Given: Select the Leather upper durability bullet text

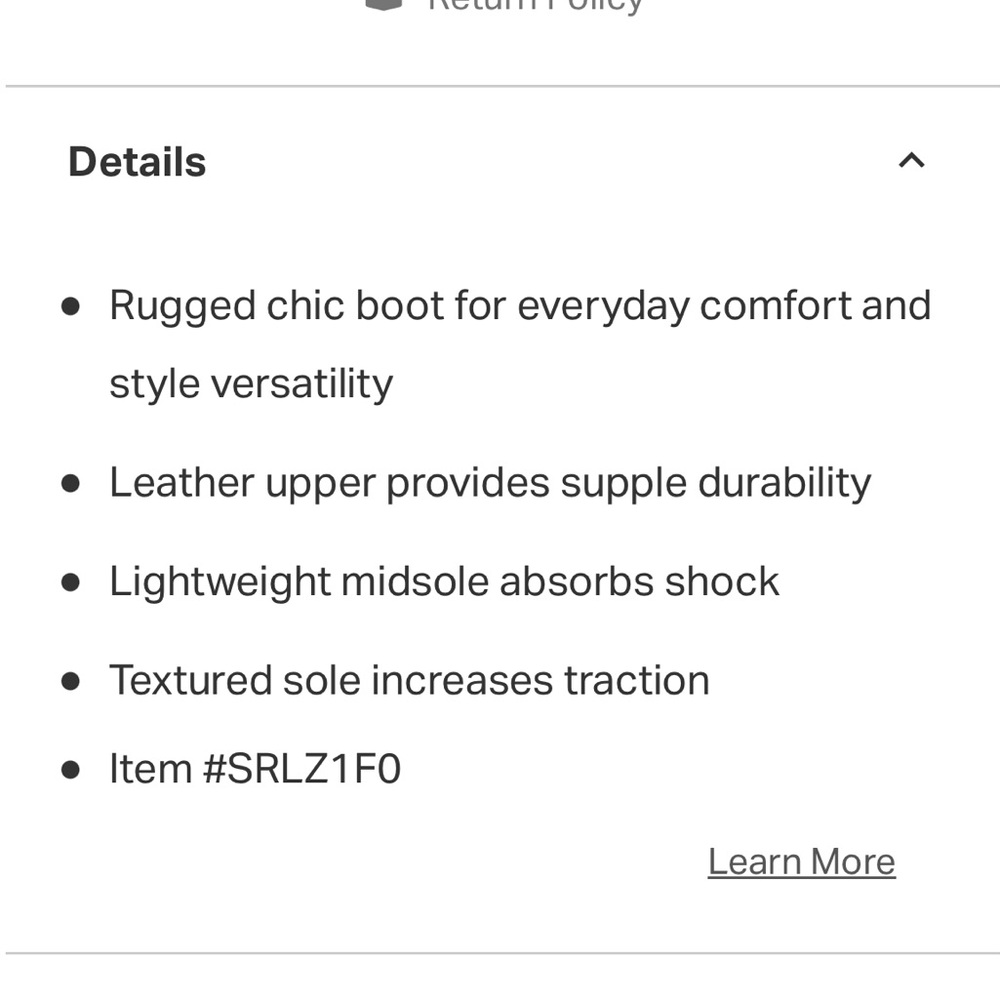Looking at the screenshot, I should tap(490, 483).
